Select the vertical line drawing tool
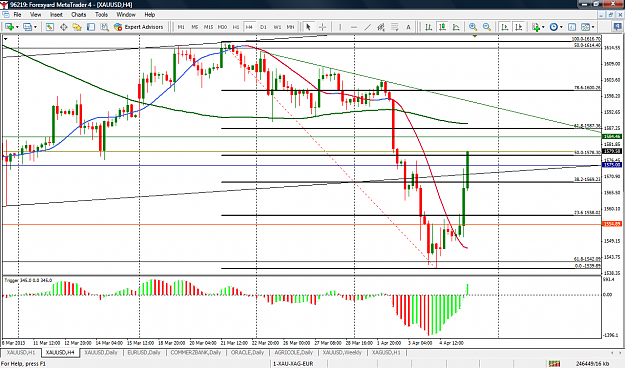Image resolution: width=625 pixels, height=368 pixels. (340, 27)
